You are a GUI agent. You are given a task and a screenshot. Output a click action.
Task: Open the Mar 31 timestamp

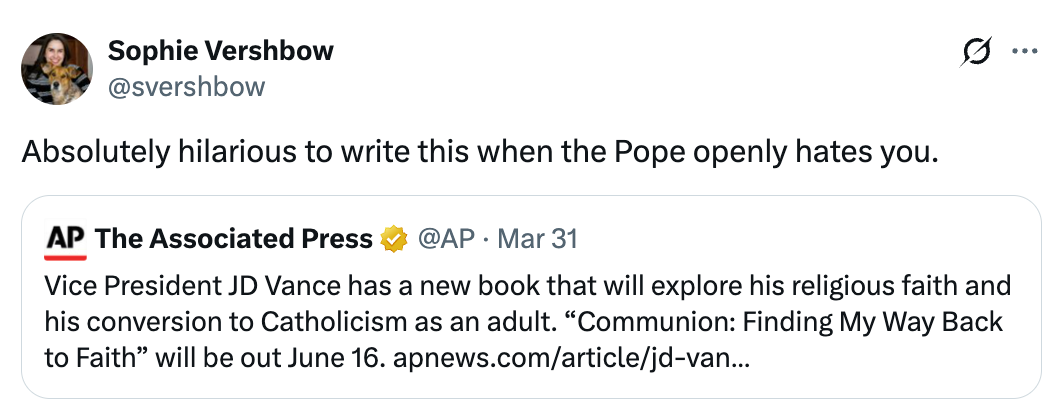(537, 239)
